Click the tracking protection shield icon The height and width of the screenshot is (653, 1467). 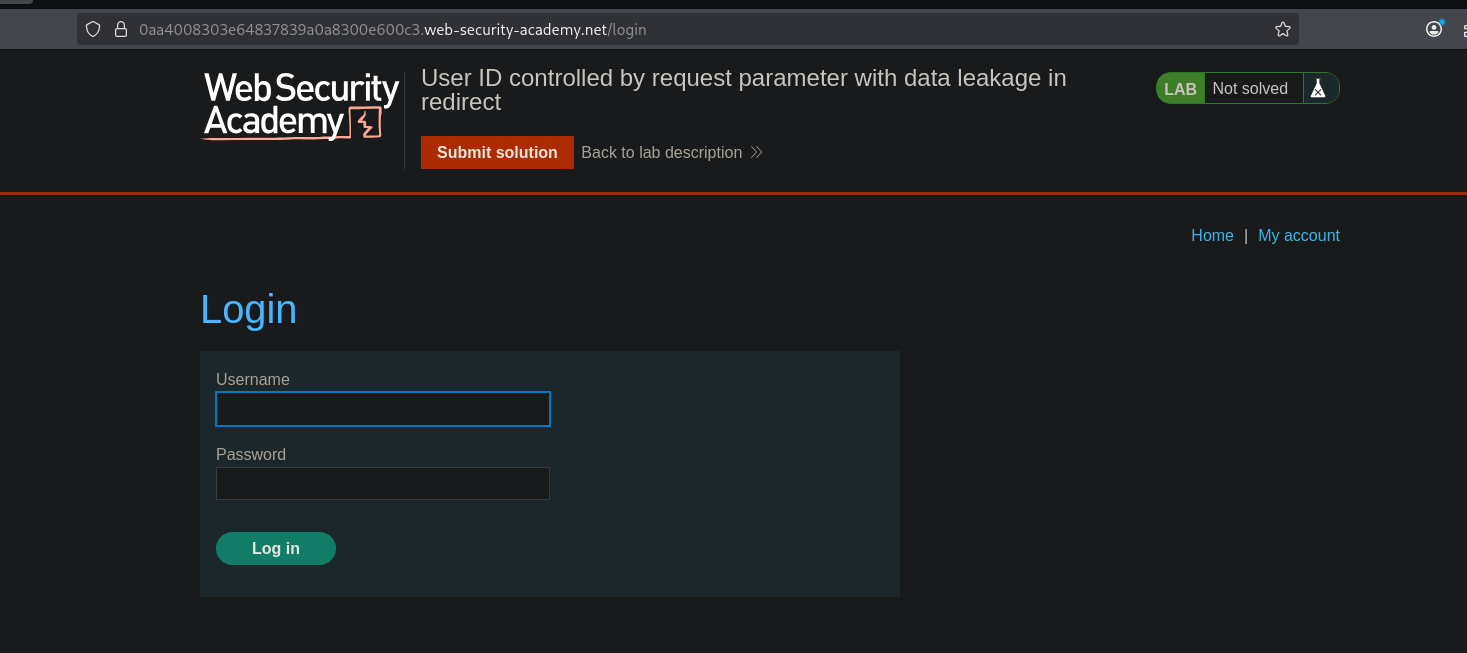[93, 29]
